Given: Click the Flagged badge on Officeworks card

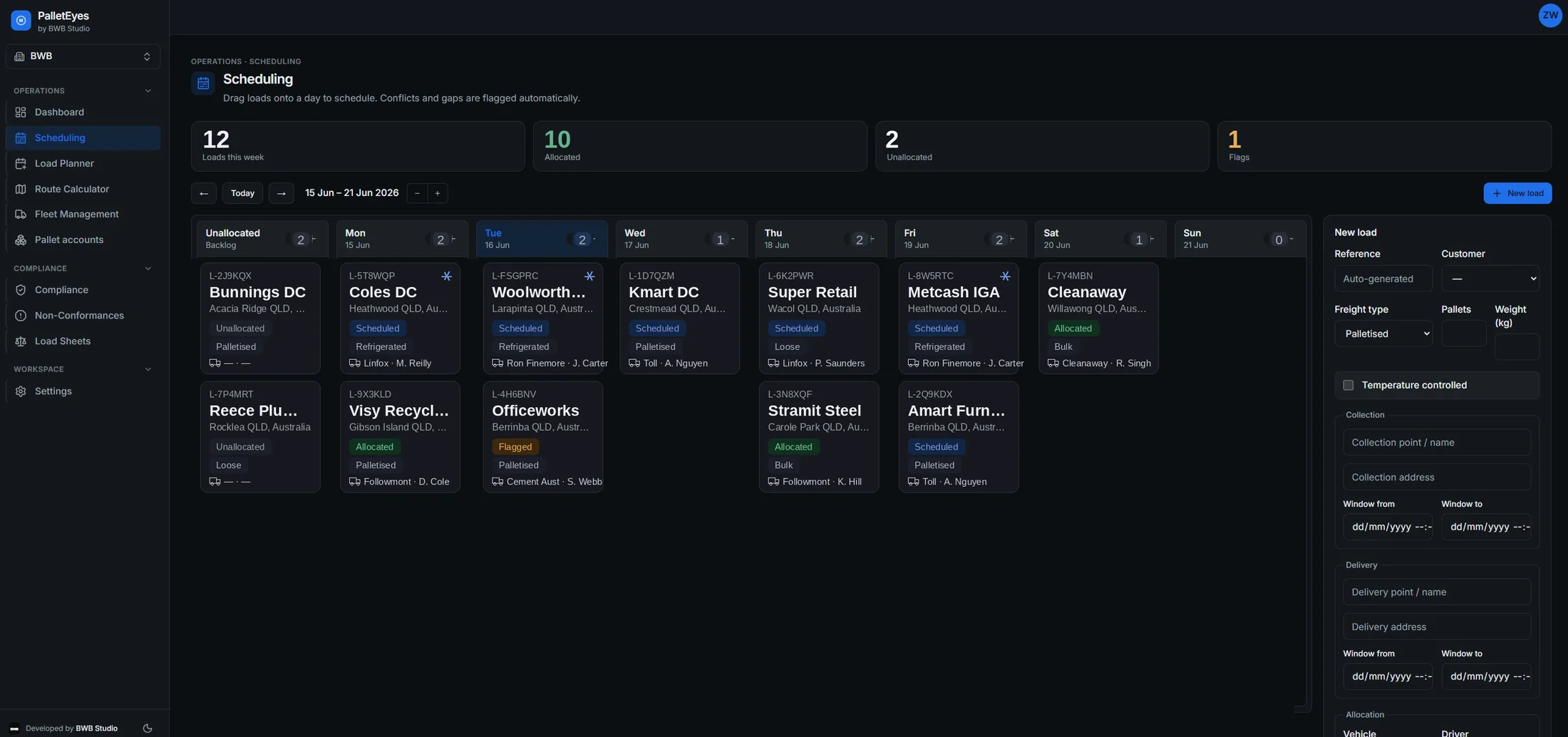Looking at the screenshot, I should click(x=515, y=447).
